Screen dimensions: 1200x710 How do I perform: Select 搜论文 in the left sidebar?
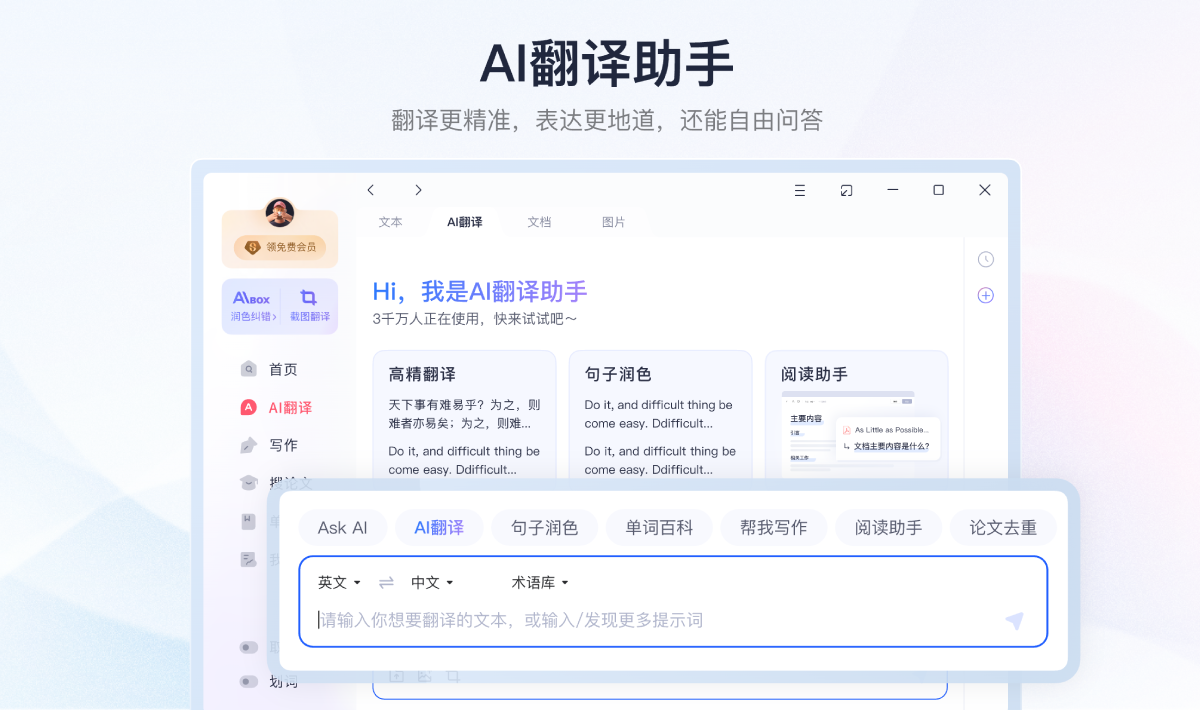click(x=287, y=483)
